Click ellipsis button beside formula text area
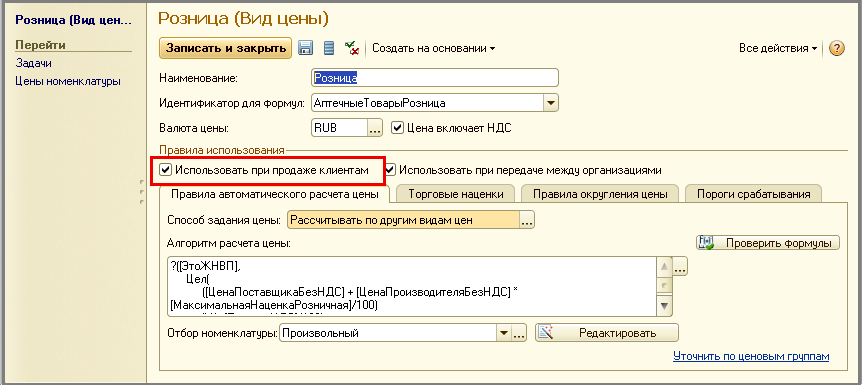 [681, 268]
